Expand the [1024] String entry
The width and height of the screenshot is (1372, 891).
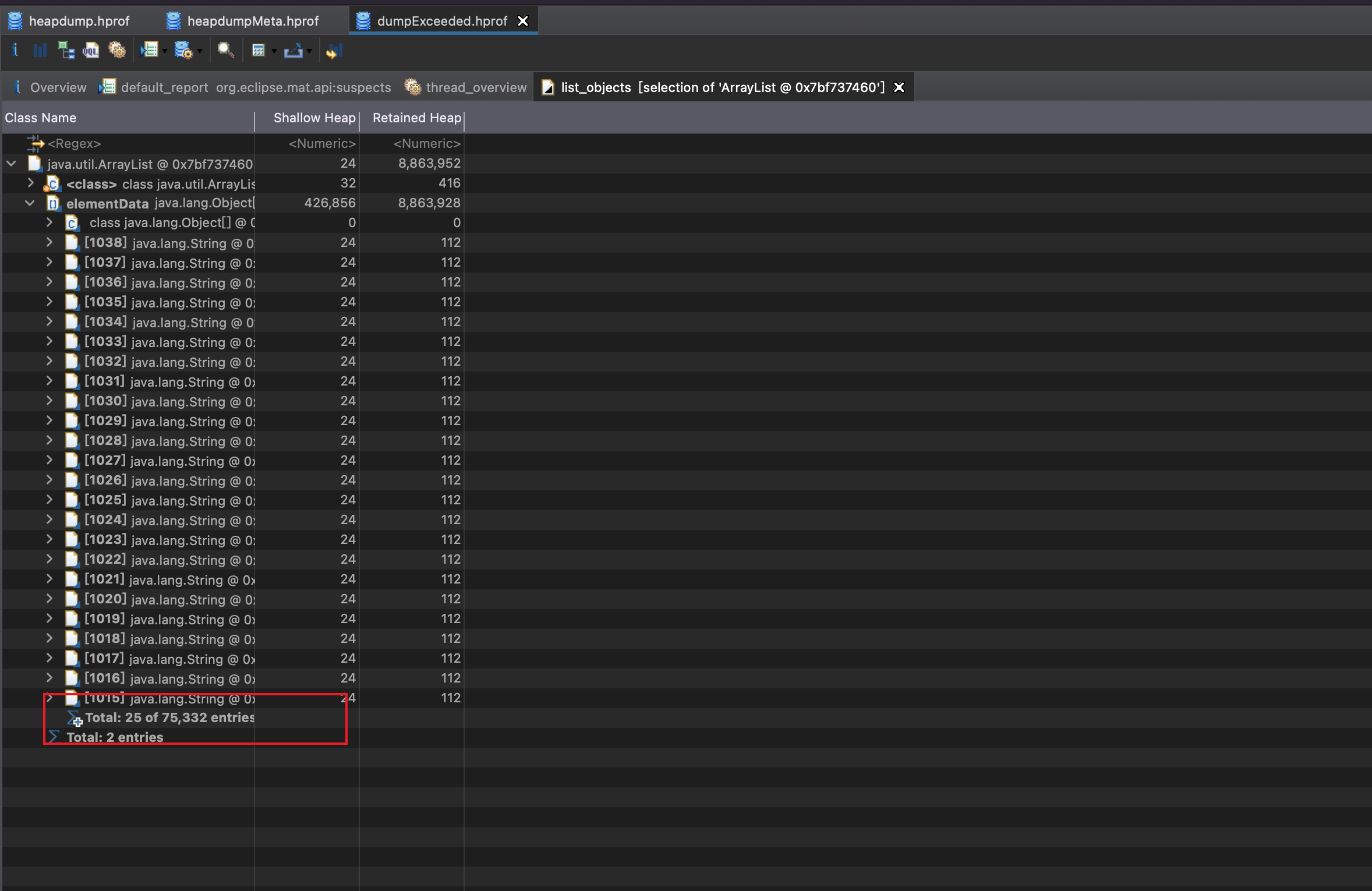(x=49, y=519)
